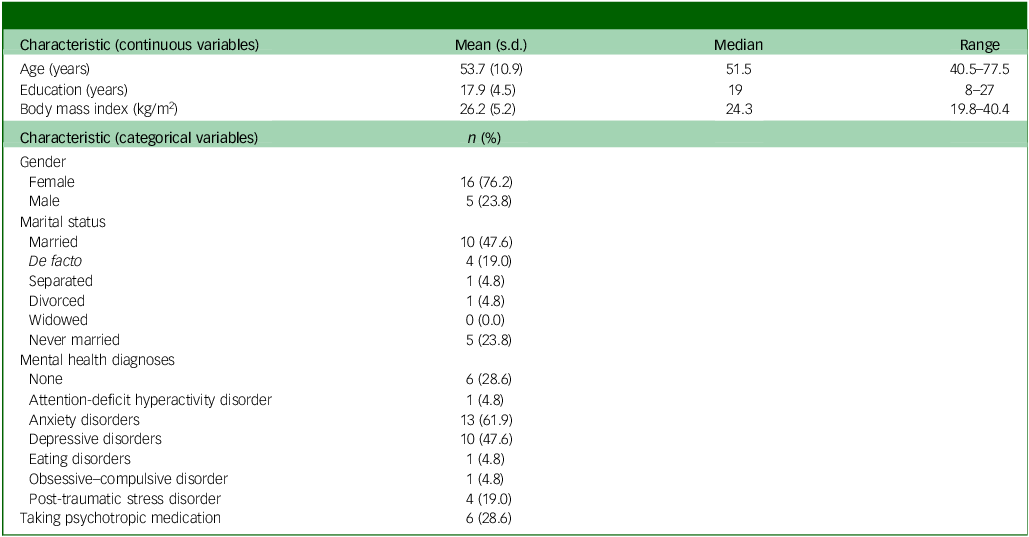Screen dimensions: 1029x537
Task: Select the 'Never married' row label
Action: point(74,339)
